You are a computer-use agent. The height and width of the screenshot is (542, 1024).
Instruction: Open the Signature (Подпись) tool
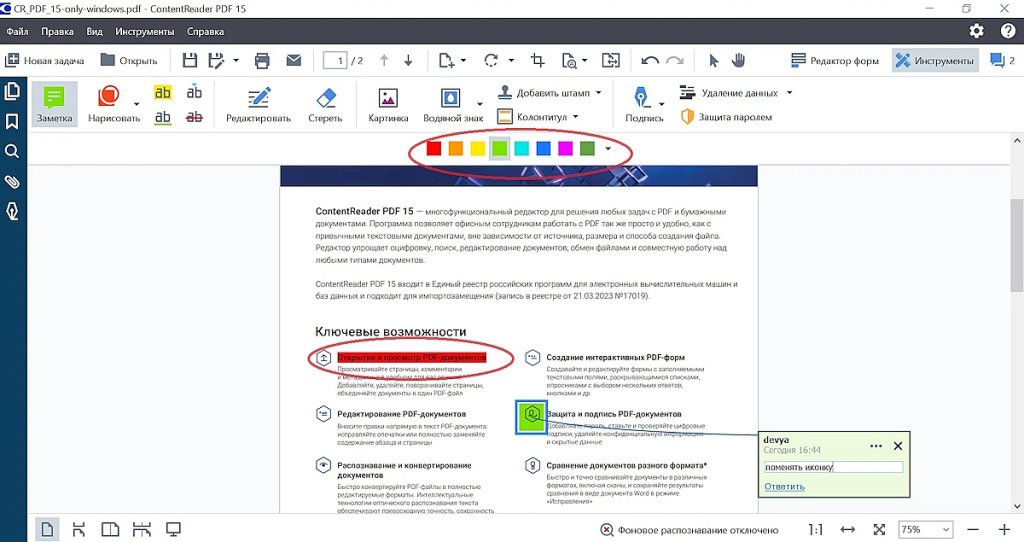643,104
